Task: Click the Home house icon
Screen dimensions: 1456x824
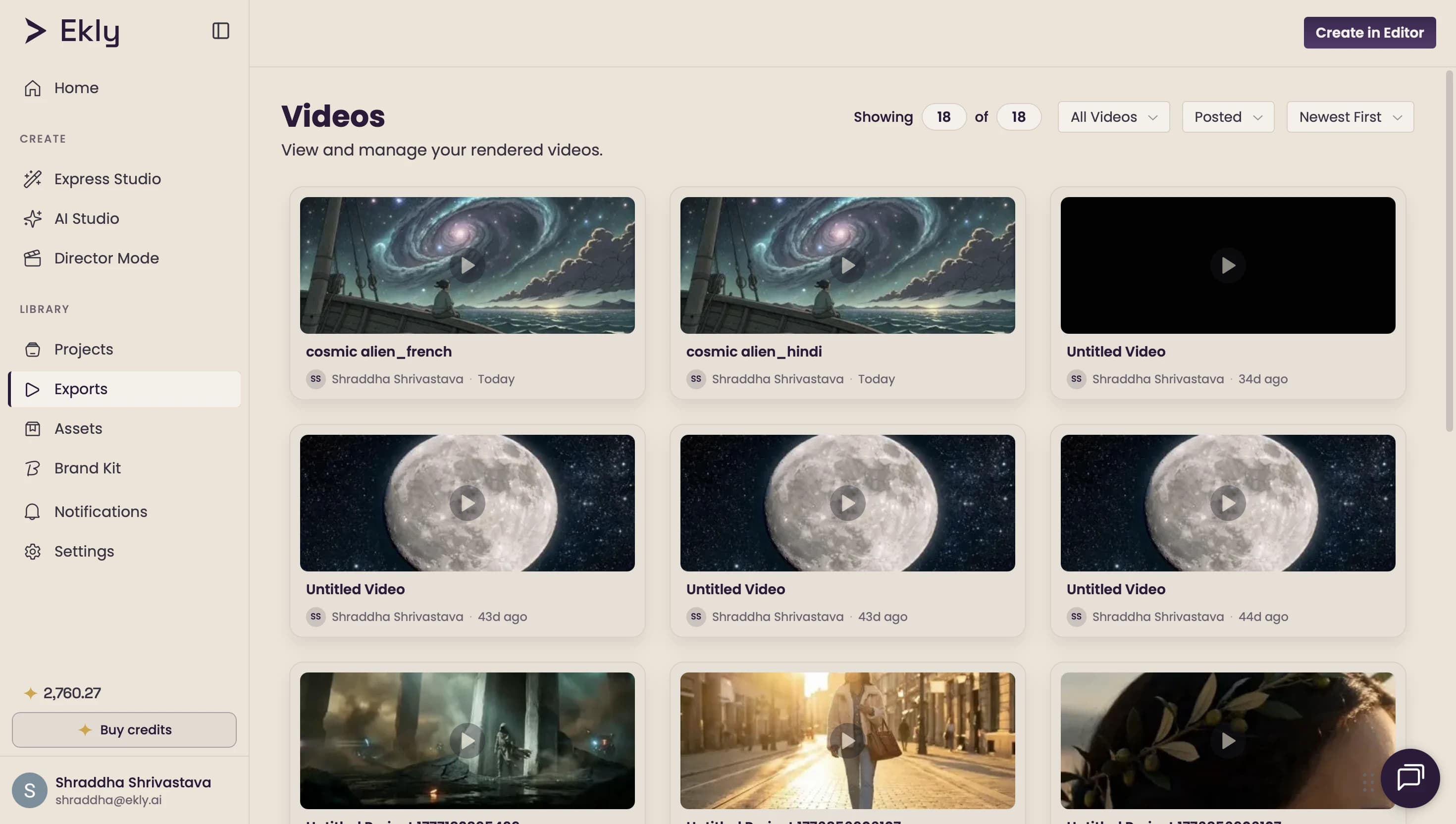Action: [32, 88]
